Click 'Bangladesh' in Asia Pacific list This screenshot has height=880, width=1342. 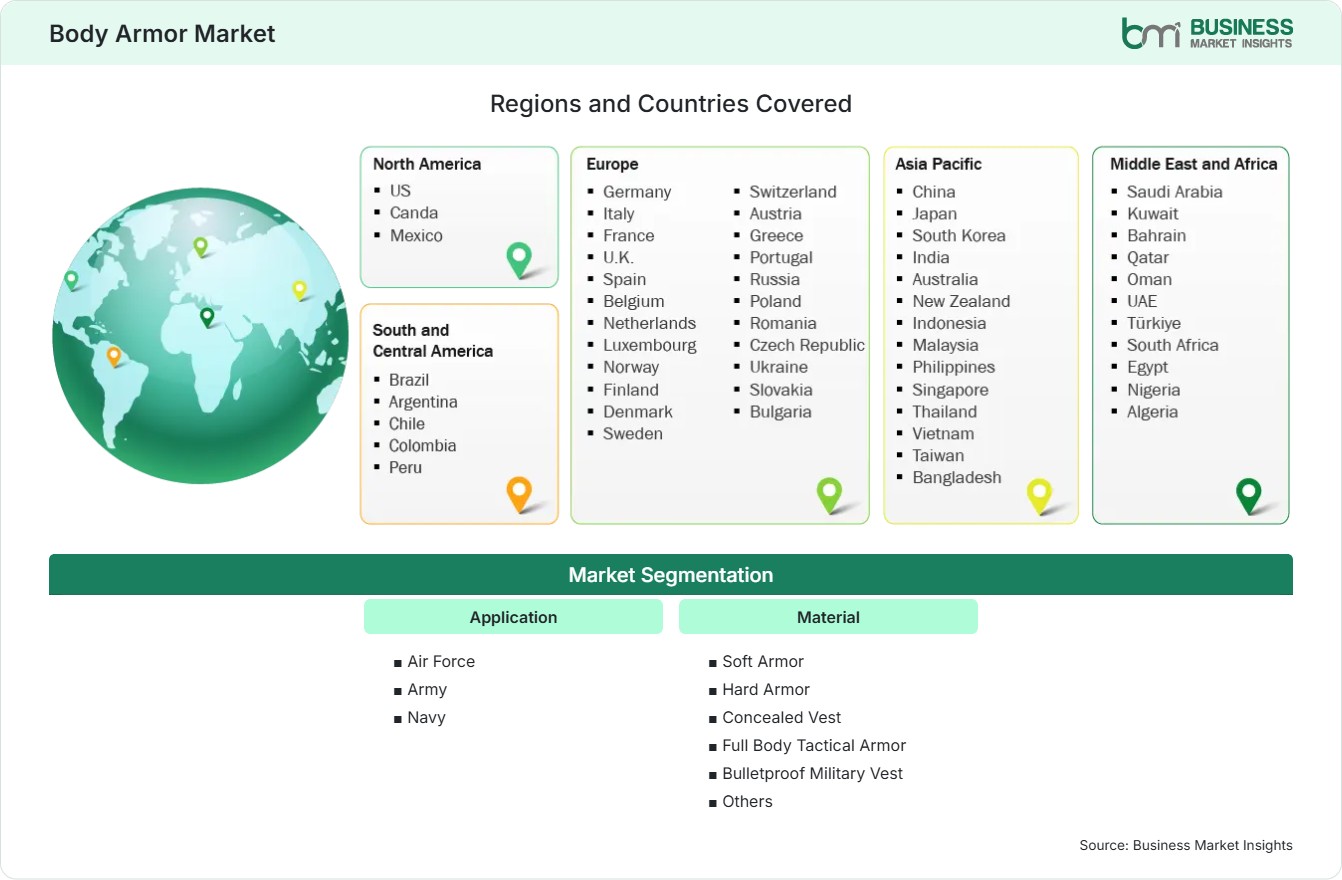click(957, 477)
